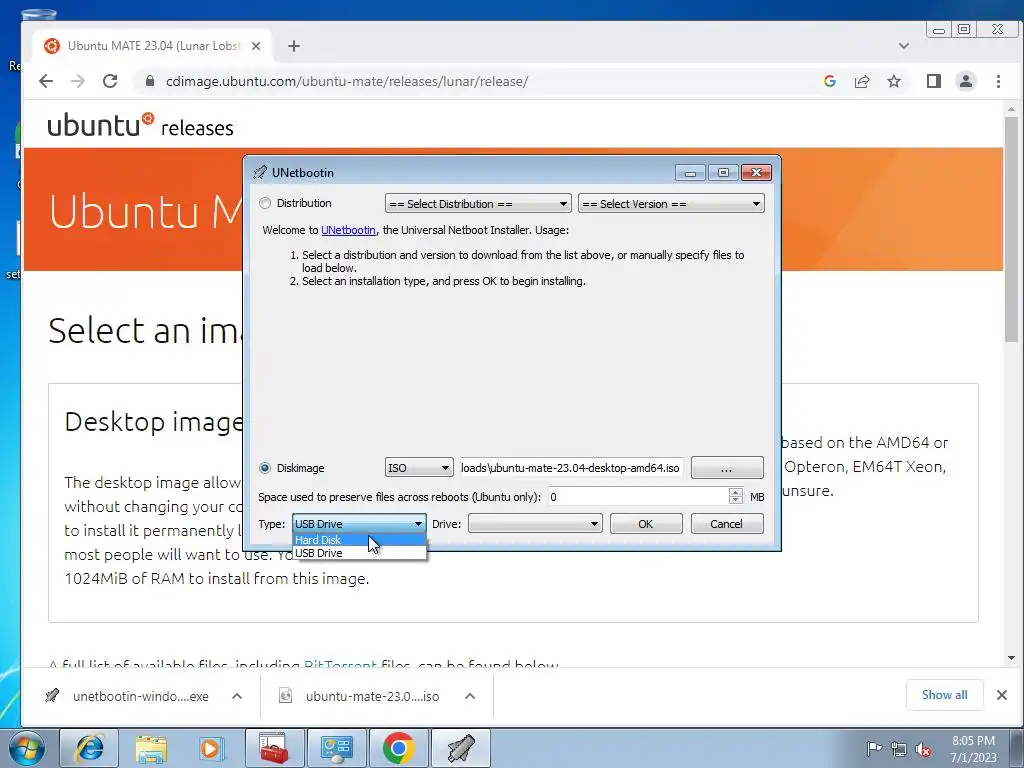Expand options for ubuntu-mate iso download
The width and height of the screenshot is (1024, 768).
click(470, 696)
